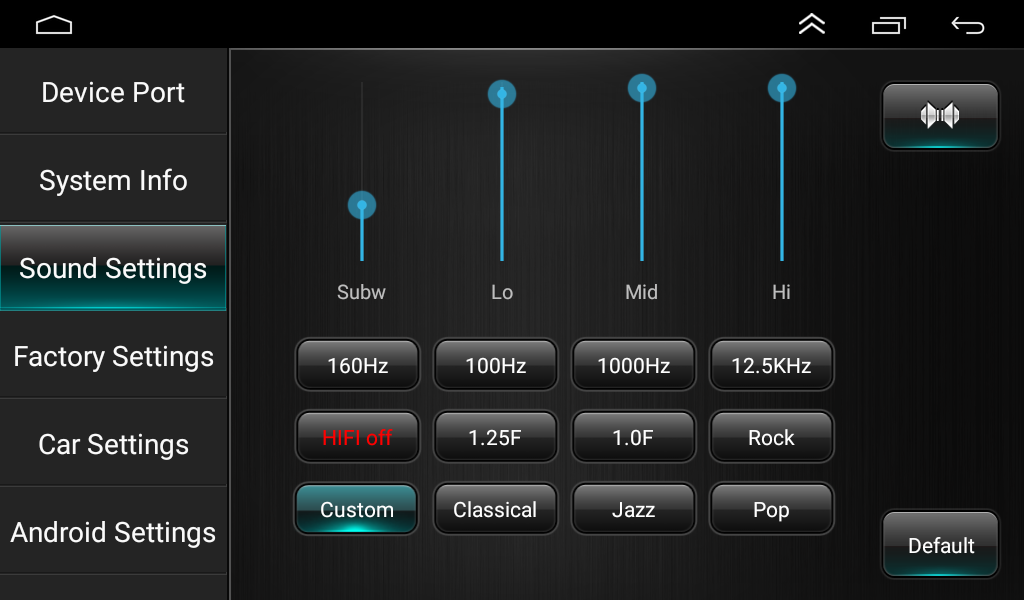Click the Lo slider handle
Viewport: 1024px width, 600px height.
click(x=502, y=94)
